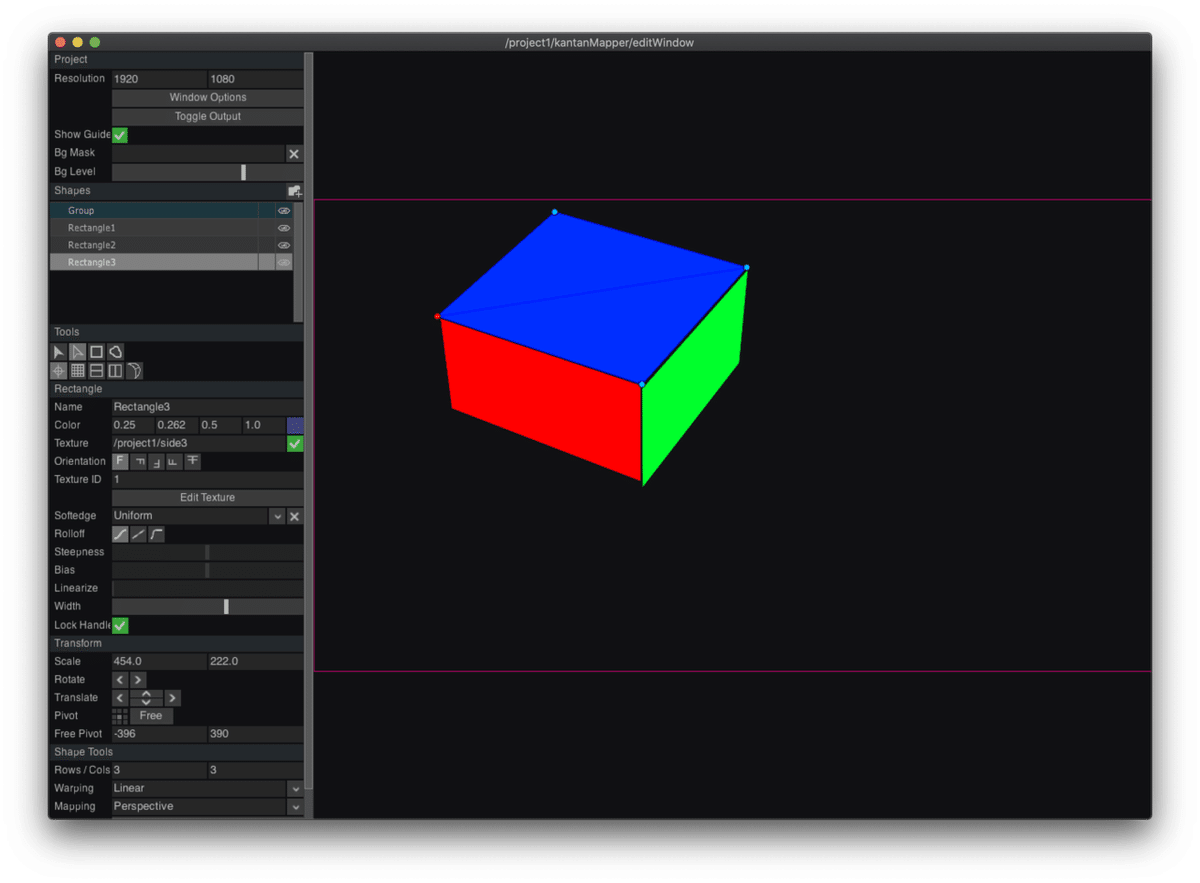The image size is (1200, 883).
Task: Translate the shape right with arrow
Action: pos(172,698)
